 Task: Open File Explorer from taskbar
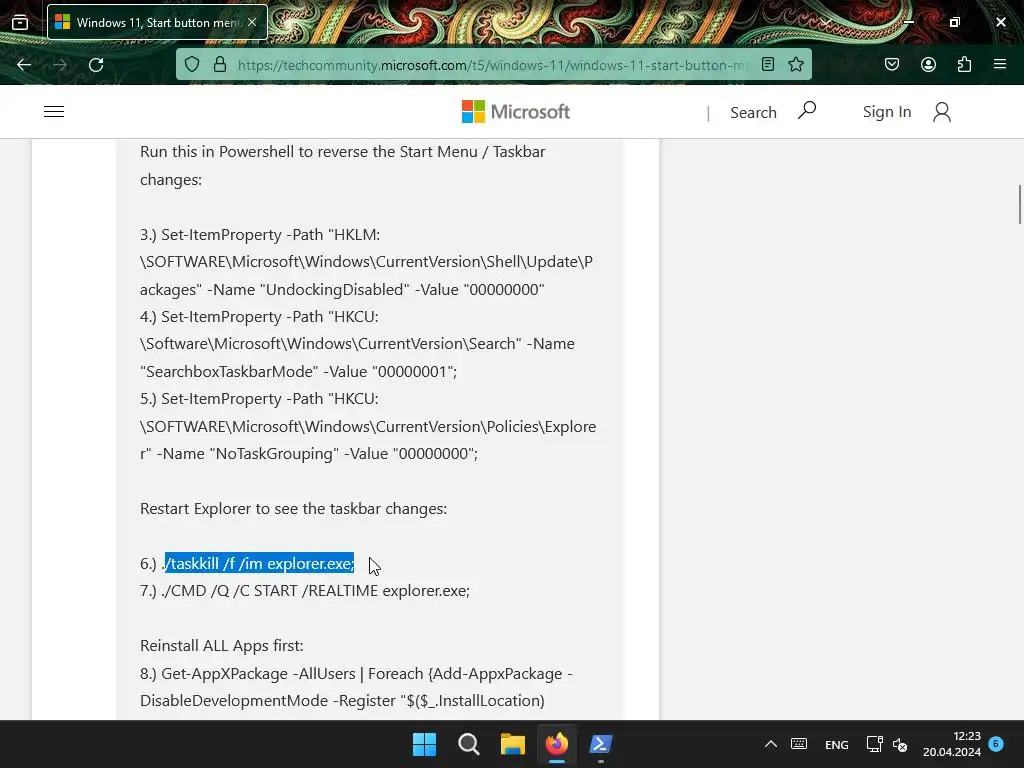coord(513,744)
